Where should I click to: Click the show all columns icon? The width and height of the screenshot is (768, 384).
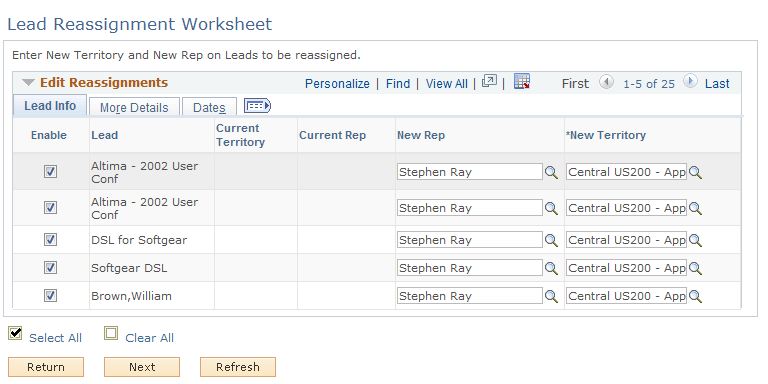point(257,106)
